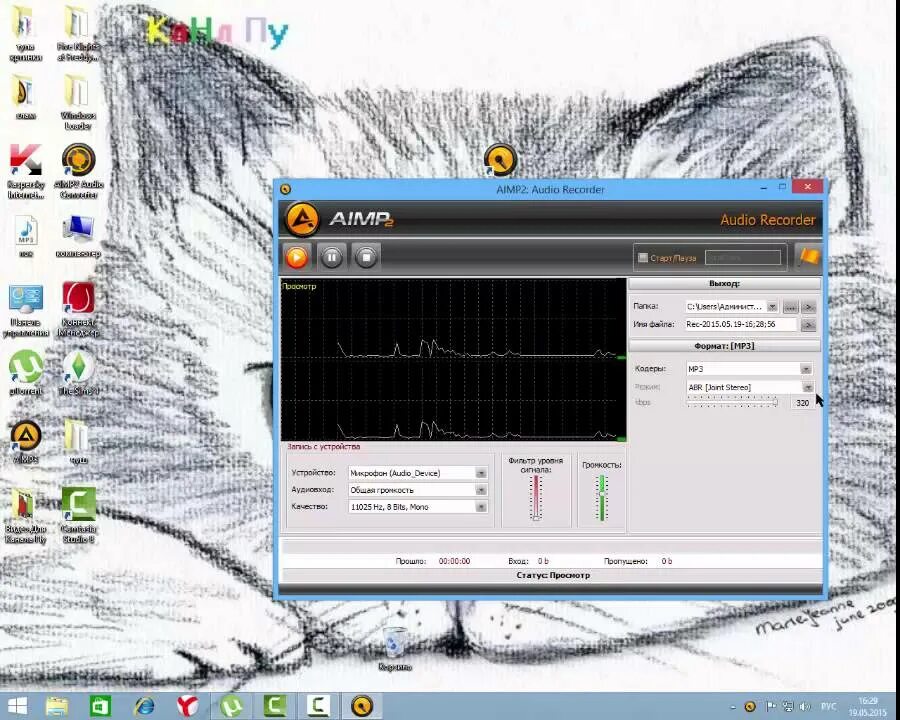Viewport: 900px width, 720px height.
Task: Click the Статус: Просмотр status bar
Action: click(x=553, y=575)
